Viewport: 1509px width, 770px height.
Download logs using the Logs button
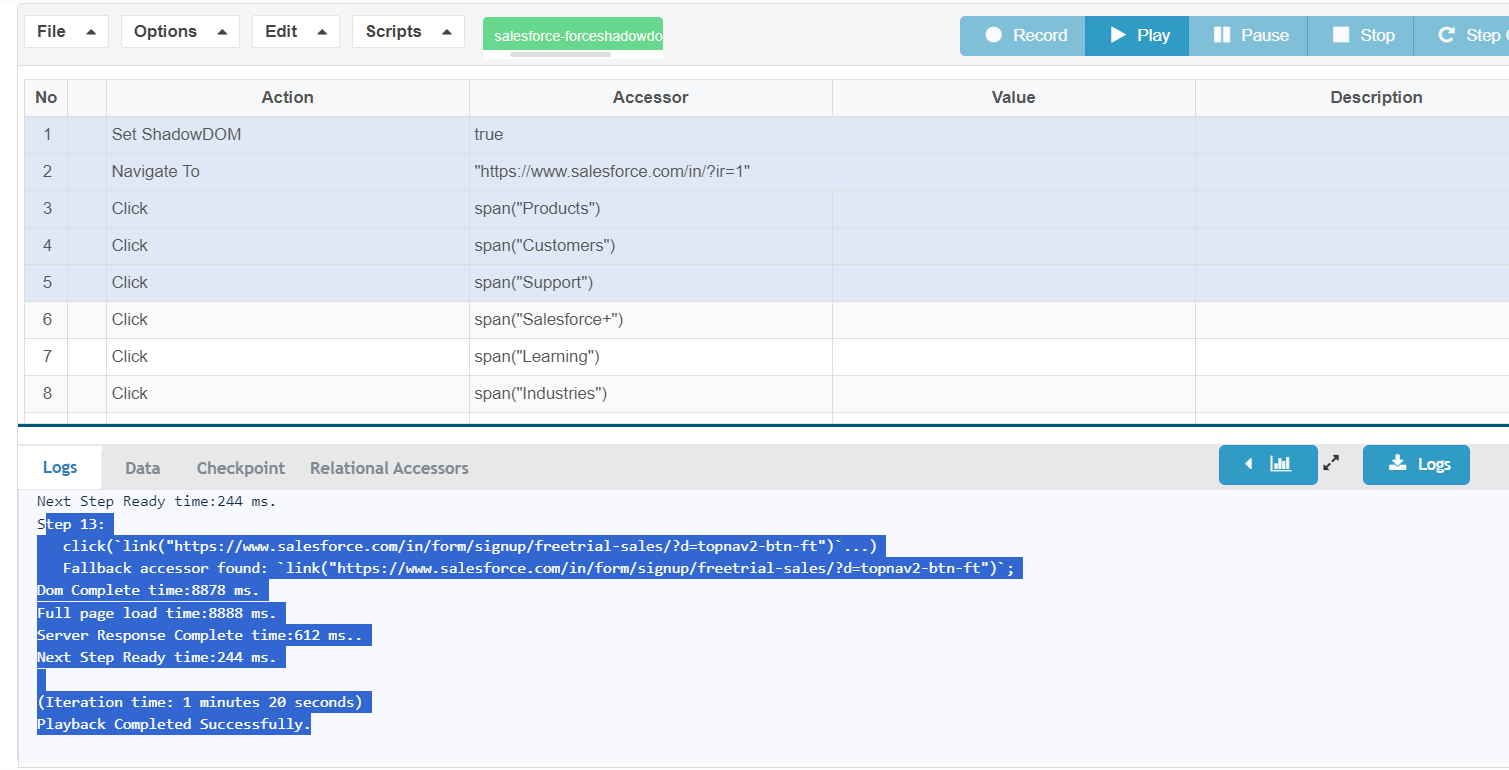[x=1416, y=465]
